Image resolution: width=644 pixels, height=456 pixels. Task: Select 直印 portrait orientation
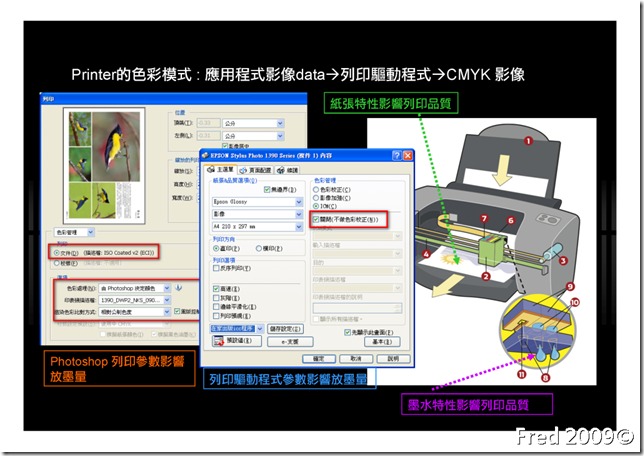[x=216, y=249]
